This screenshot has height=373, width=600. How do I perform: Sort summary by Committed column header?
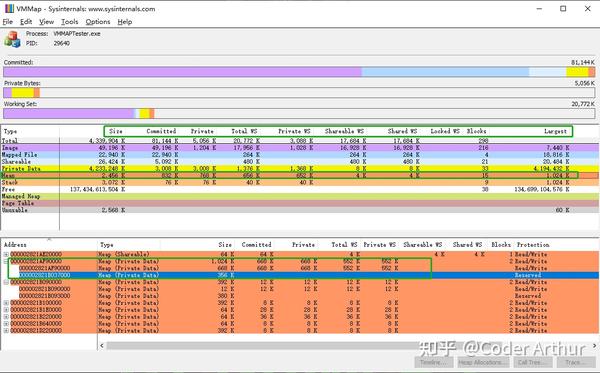click(x=161, y=131)
